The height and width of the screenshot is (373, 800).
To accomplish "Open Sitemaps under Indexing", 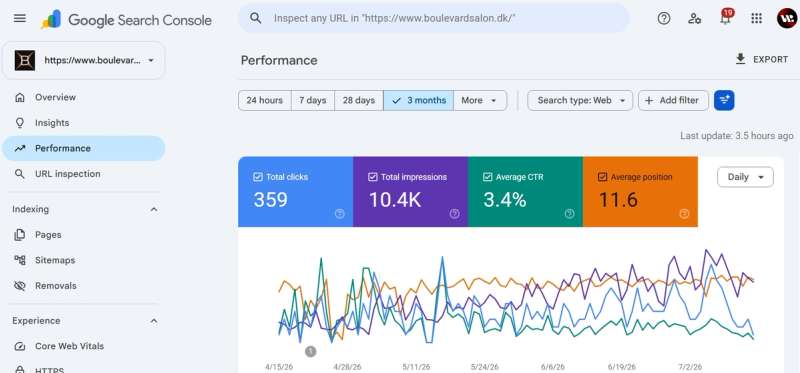I will pos(84,260).
